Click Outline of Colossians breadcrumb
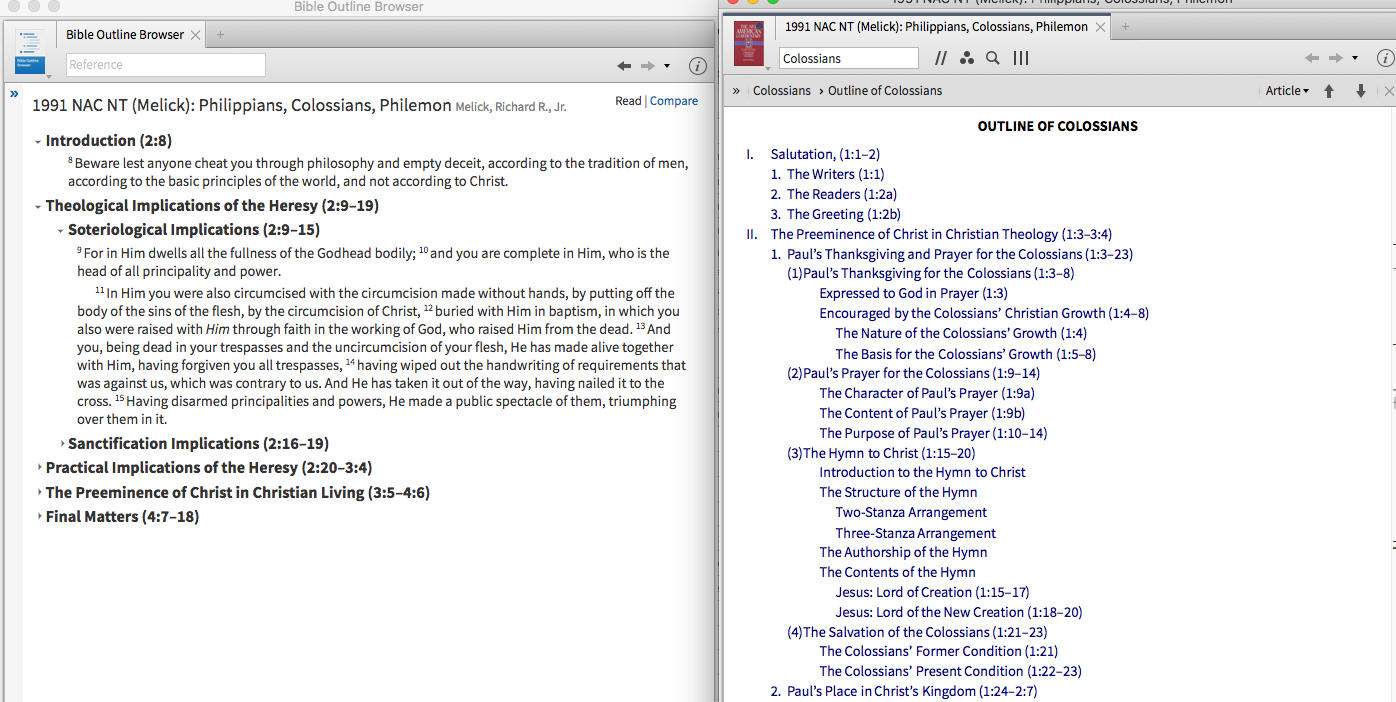1396x702 pixels. [885, 91]
